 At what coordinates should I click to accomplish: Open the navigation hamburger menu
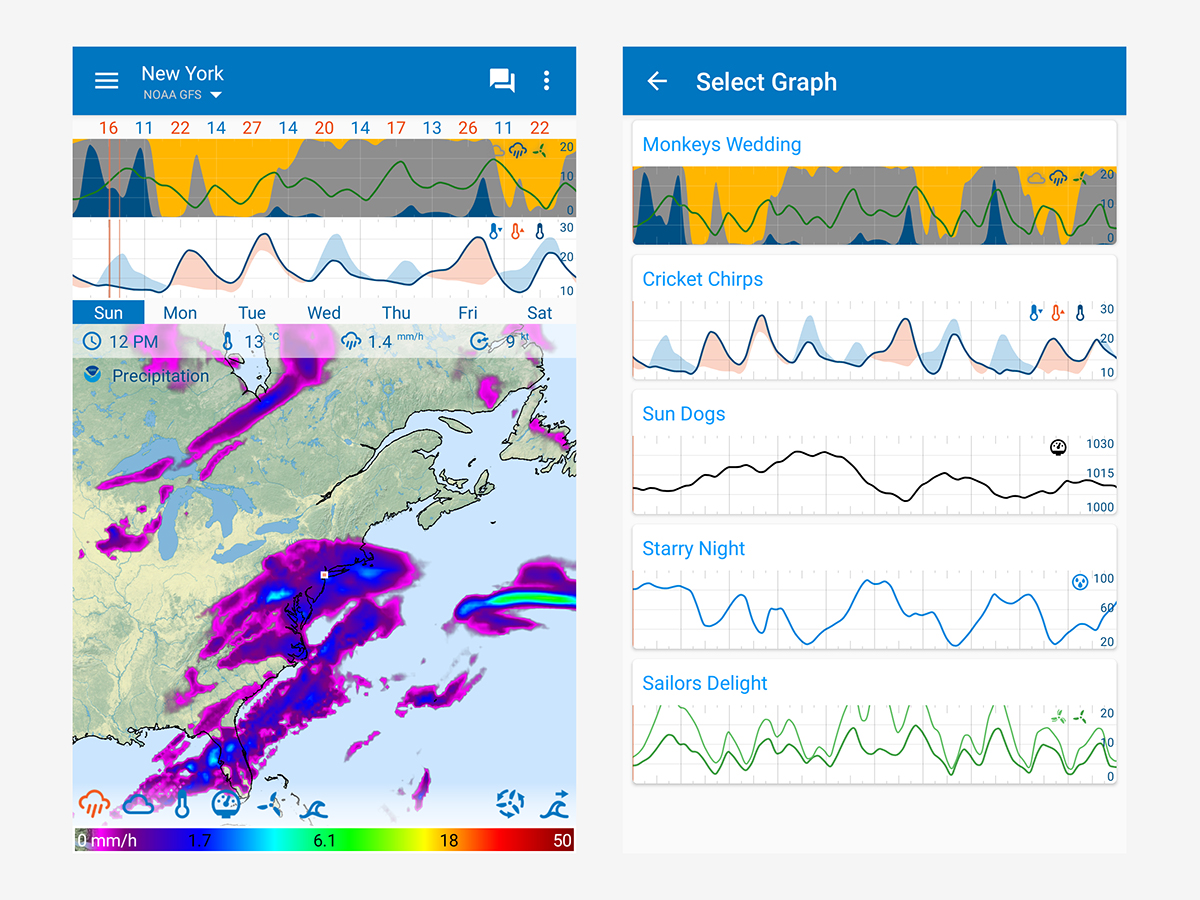pos(106,80)
